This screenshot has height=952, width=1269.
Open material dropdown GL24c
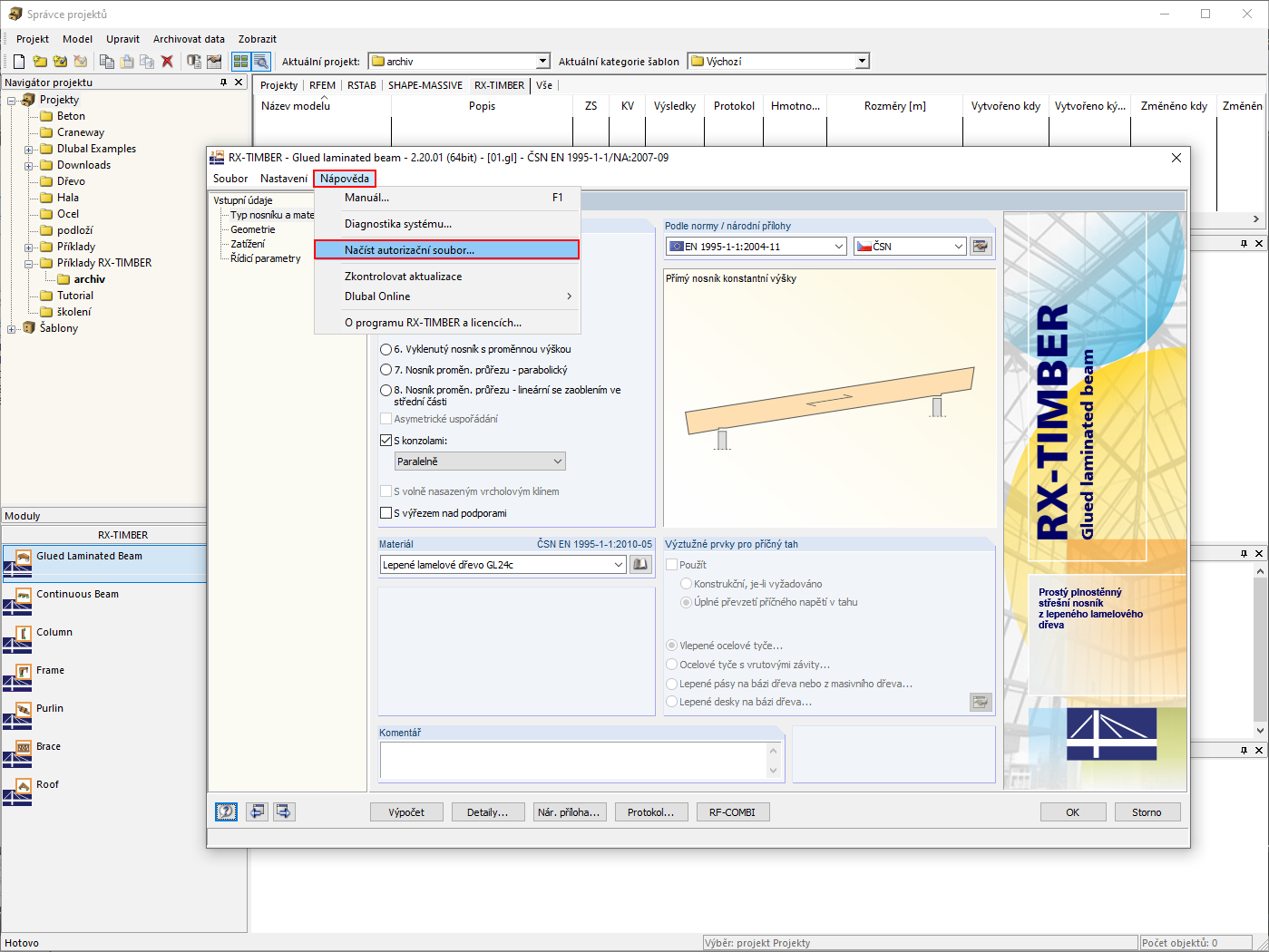pos(503,564)
